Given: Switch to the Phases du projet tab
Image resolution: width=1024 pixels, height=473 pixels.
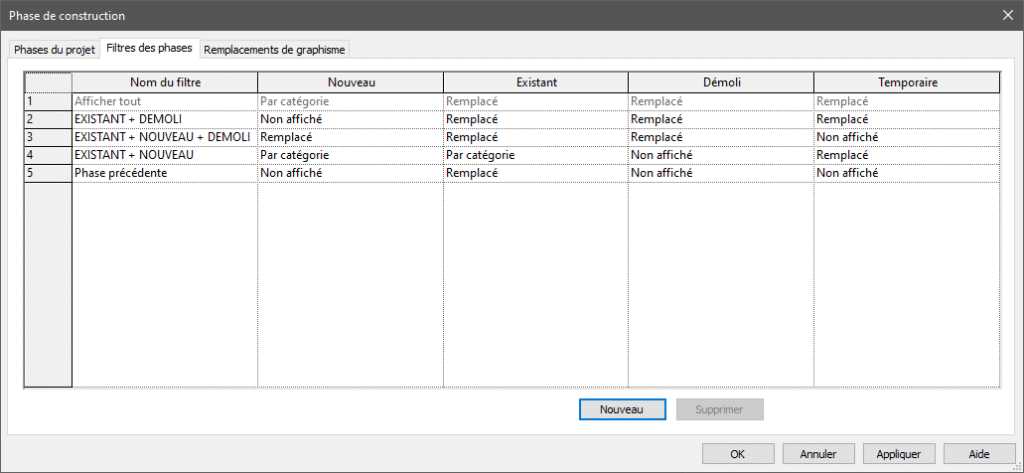Looking at the screenshot, I should [x=54, y=49].
